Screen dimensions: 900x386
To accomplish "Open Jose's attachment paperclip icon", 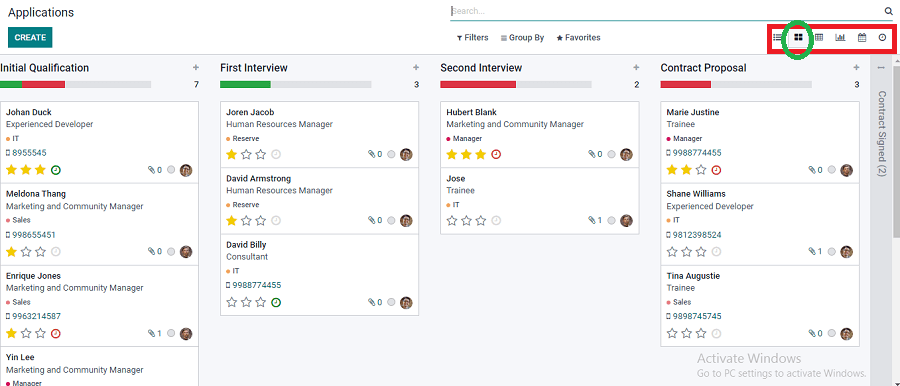I will tap(592, 221).
